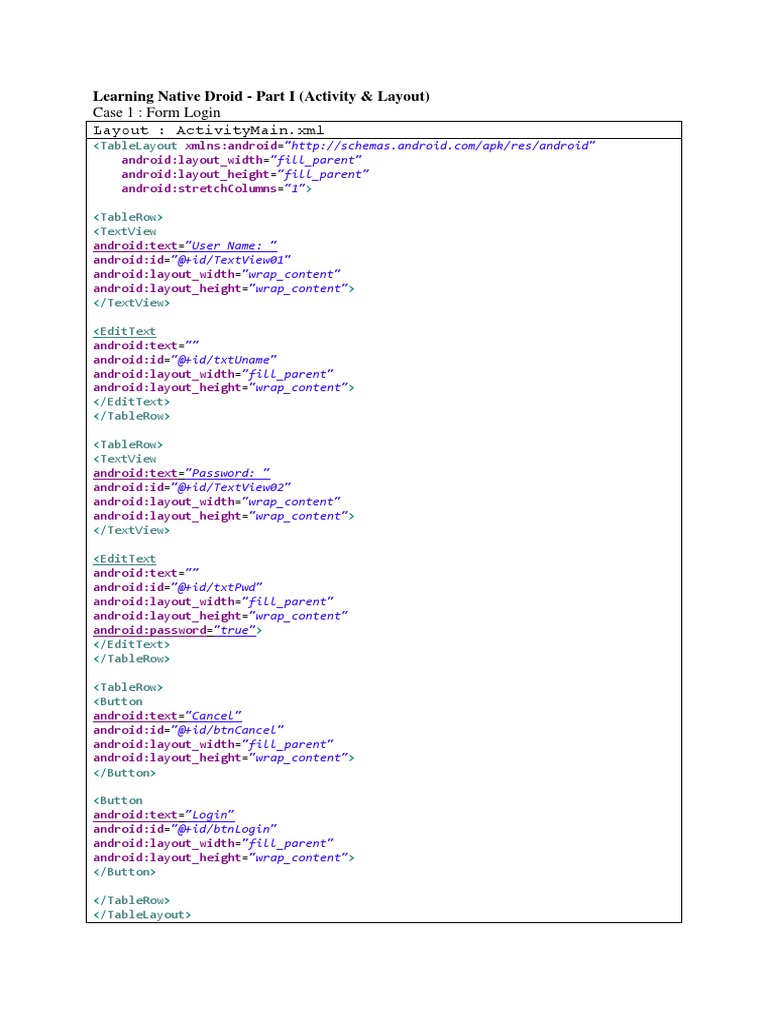
Task: Click the <EditText tag above txtUname
Action: tap(125, 332)
